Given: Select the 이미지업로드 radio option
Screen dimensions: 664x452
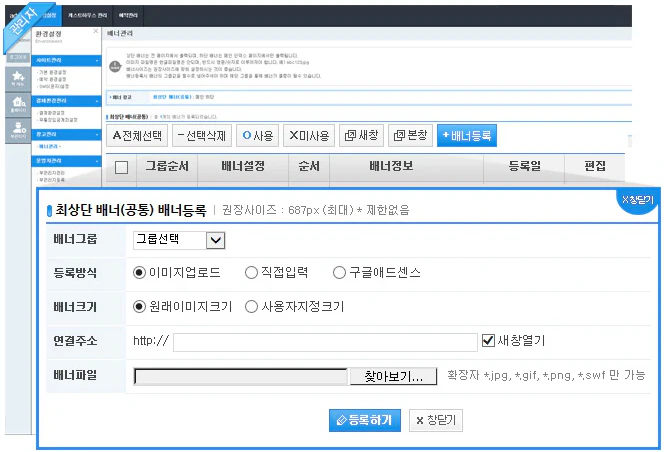Looking at the screenshot, I should pyautogui.click(x=139, y=272).
